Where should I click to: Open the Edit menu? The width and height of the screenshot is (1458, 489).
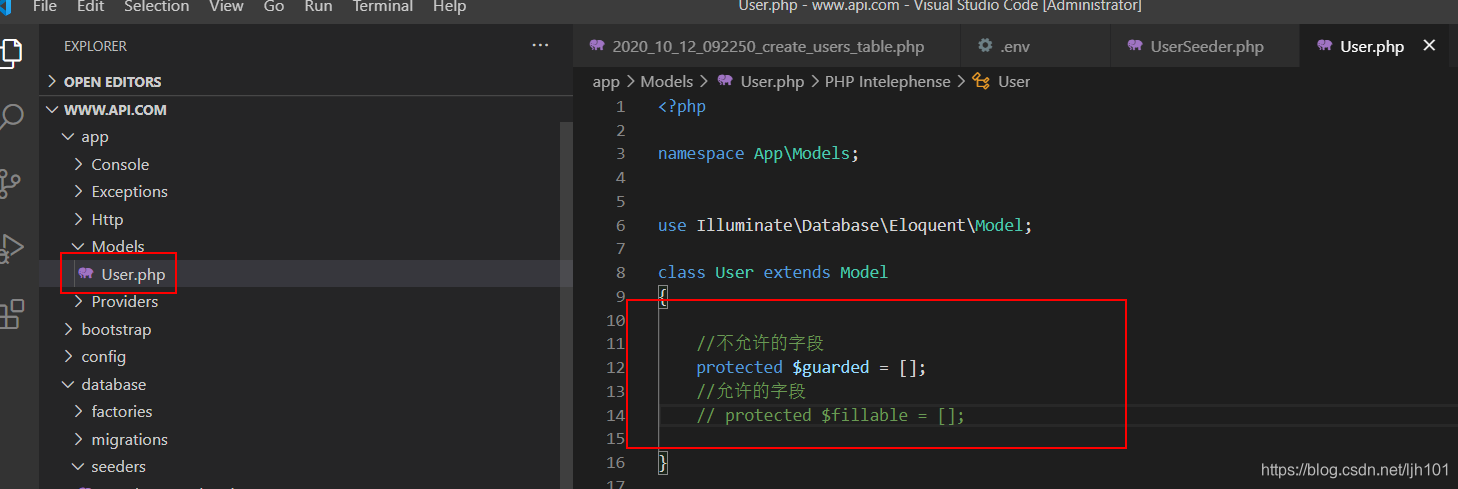coord(90,6)
